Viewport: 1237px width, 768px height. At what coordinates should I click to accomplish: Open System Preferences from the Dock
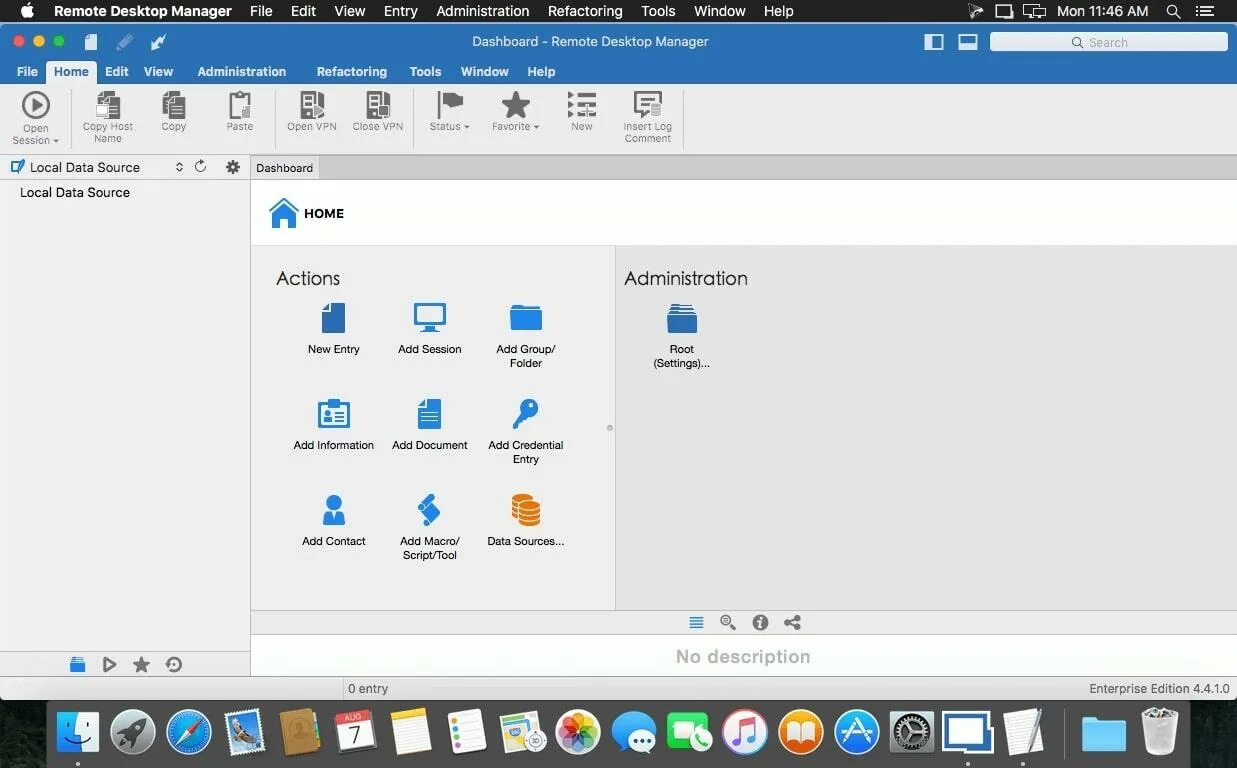tap(911, 732)
